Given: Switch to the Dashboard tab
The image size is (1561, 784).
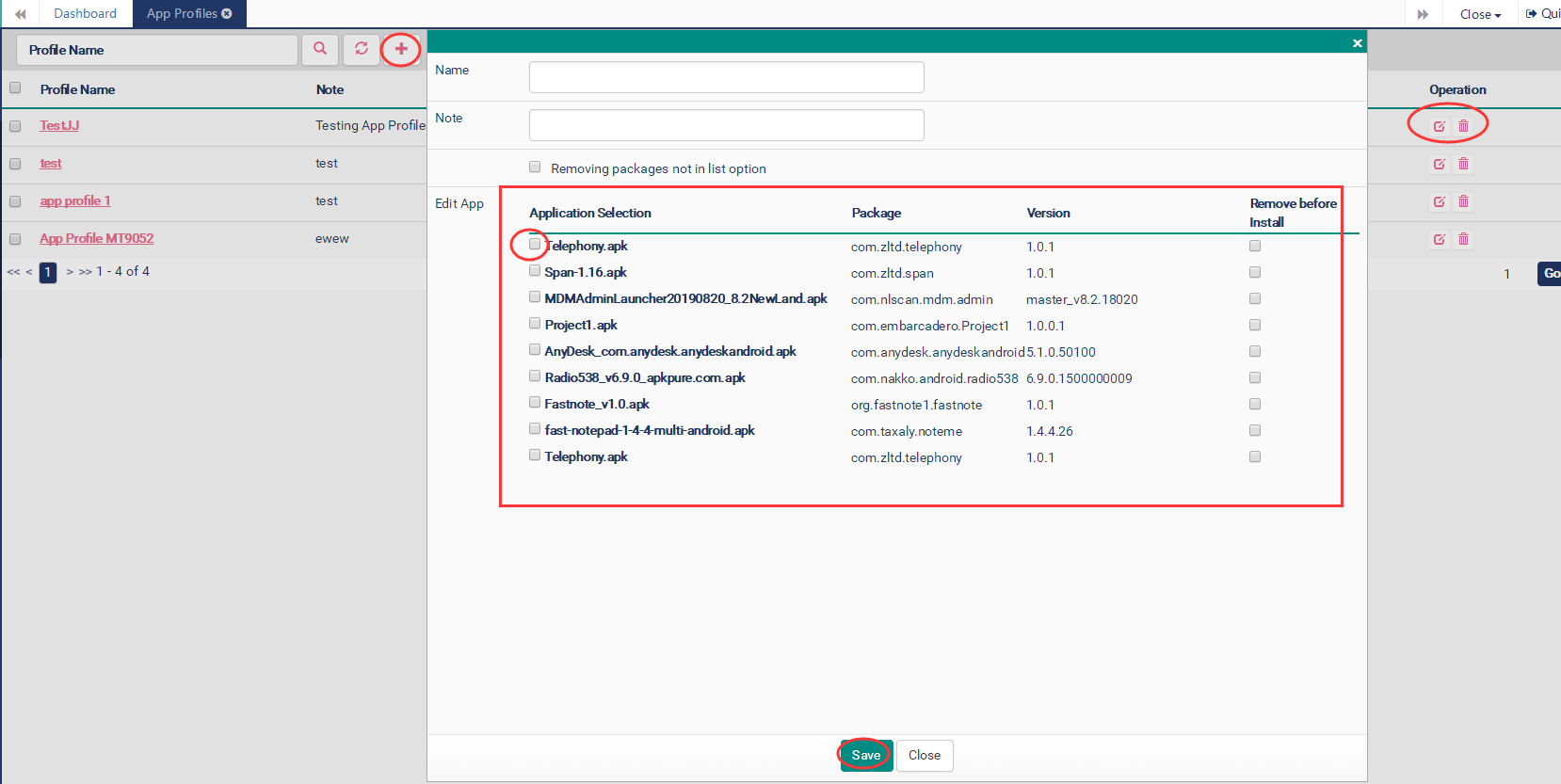Looking at the screenshot, I should click(x=85, y=13).
